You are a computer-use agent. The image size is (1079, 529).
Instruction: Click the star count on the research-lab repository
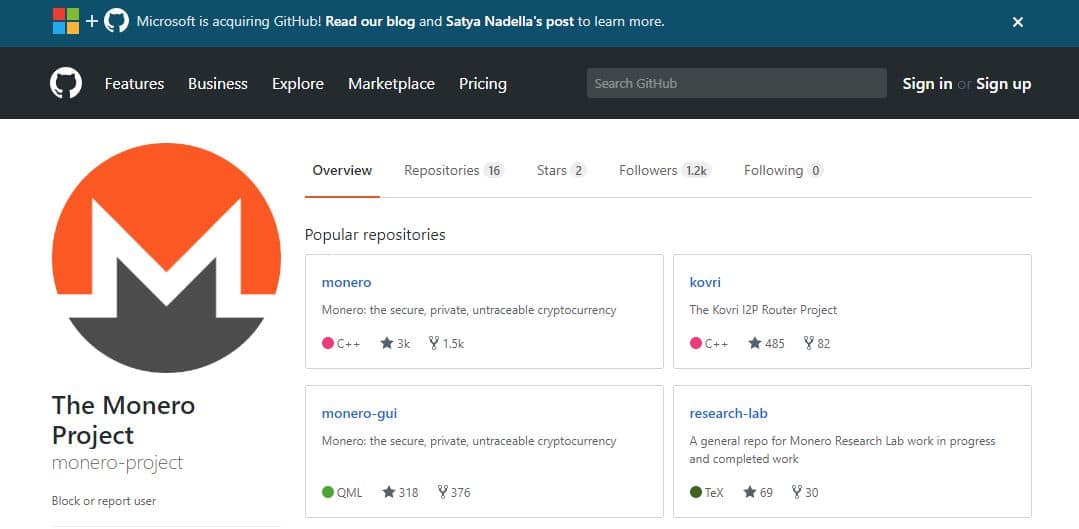758,492
